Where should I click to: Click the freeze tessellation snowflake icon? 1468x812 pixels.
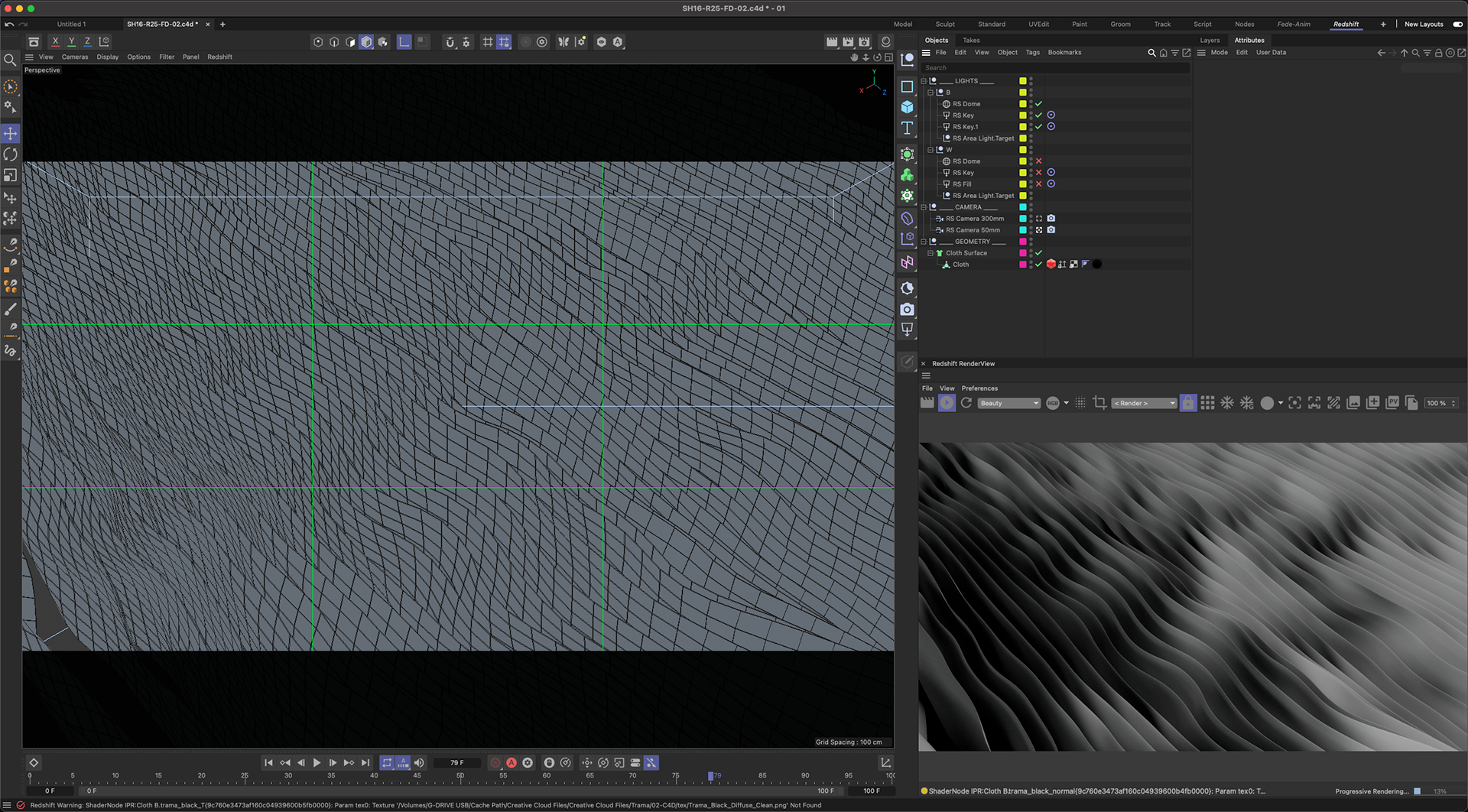click(1227, 403)
